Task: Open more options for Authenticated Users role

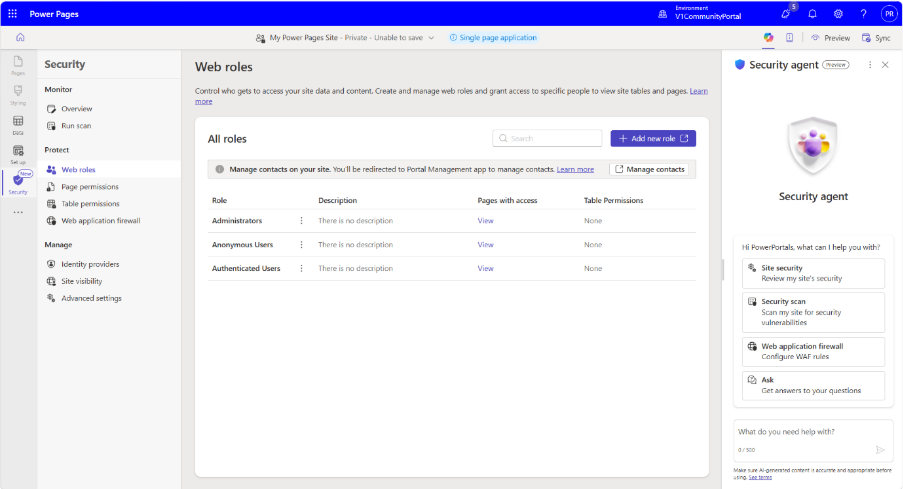Action: (301, 268)
